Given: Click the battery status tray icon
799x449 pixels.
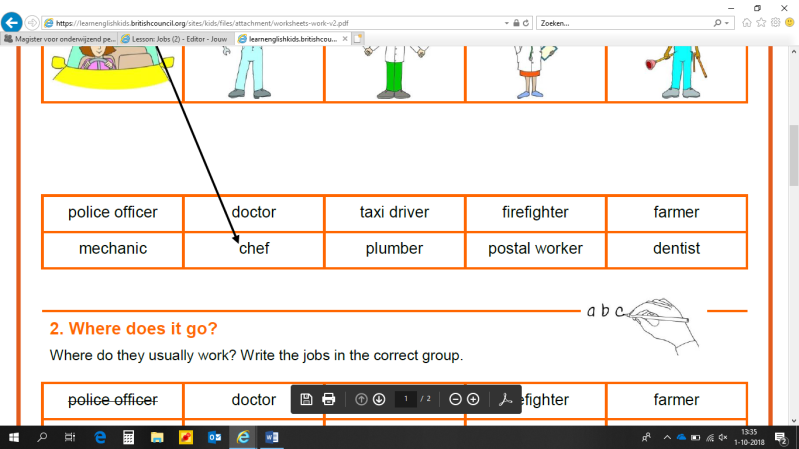Looking at the screenshot, I should click(x=695, y=437).
